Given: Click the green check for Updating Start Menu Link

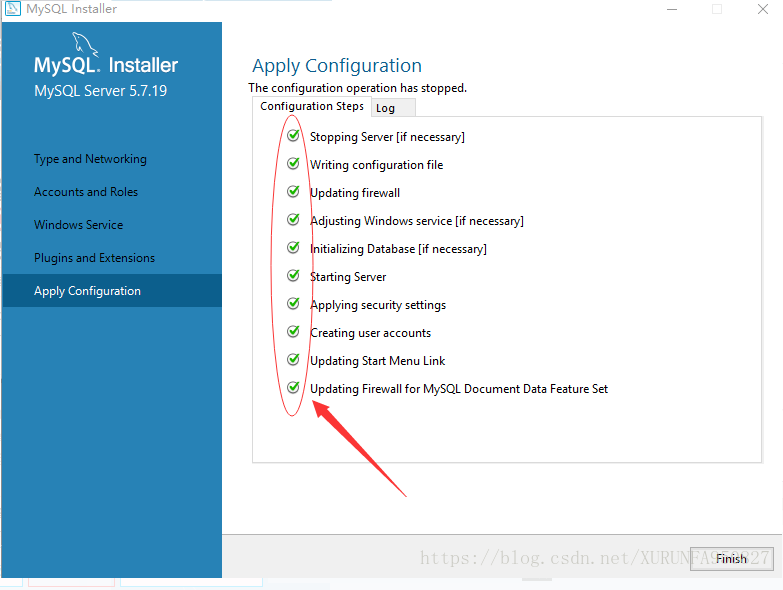Looking at the screenshot, I should tap(293, 360).
